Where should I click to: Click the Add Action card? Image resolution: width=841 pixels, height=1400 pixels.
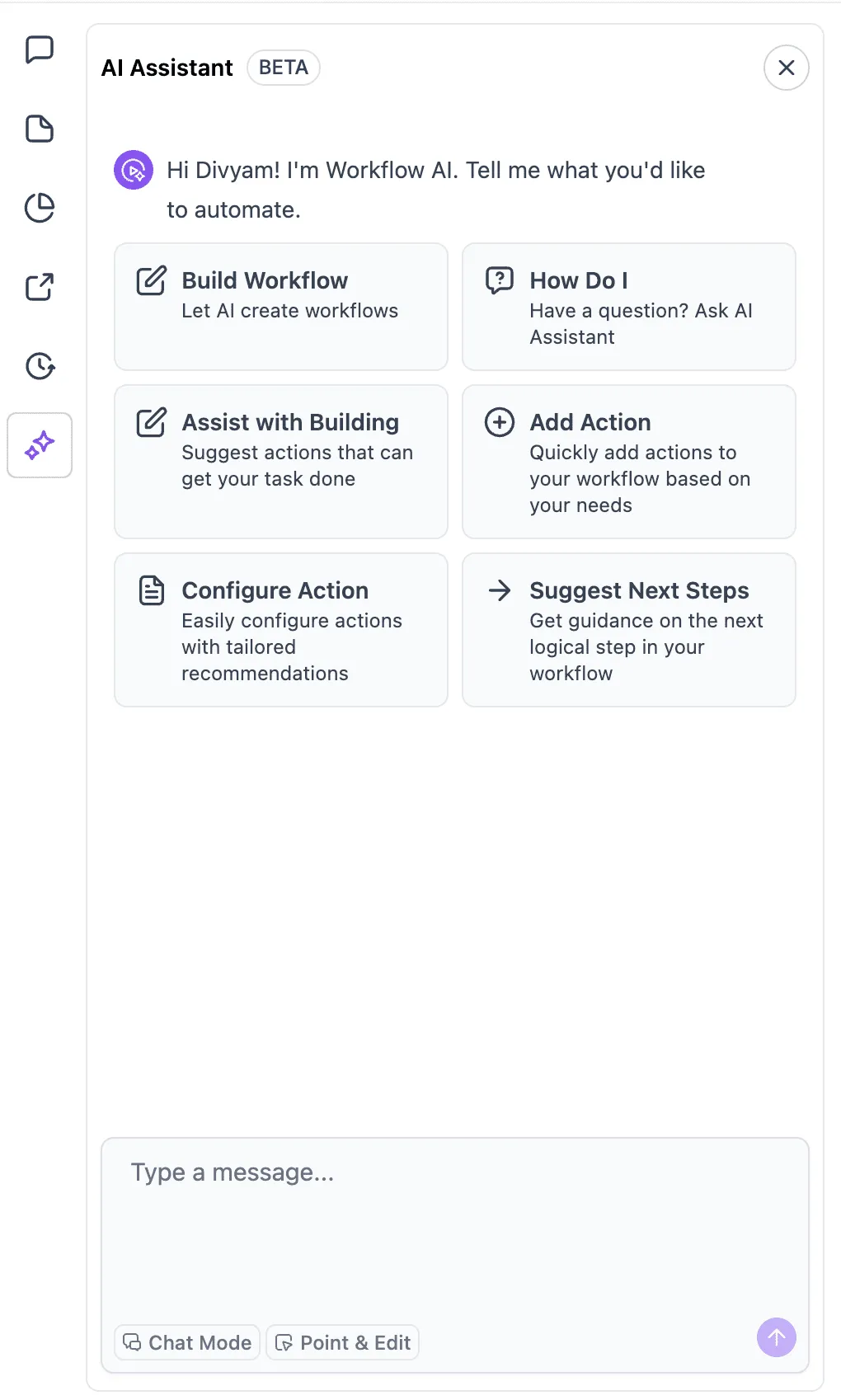click(x=628, y=461)
